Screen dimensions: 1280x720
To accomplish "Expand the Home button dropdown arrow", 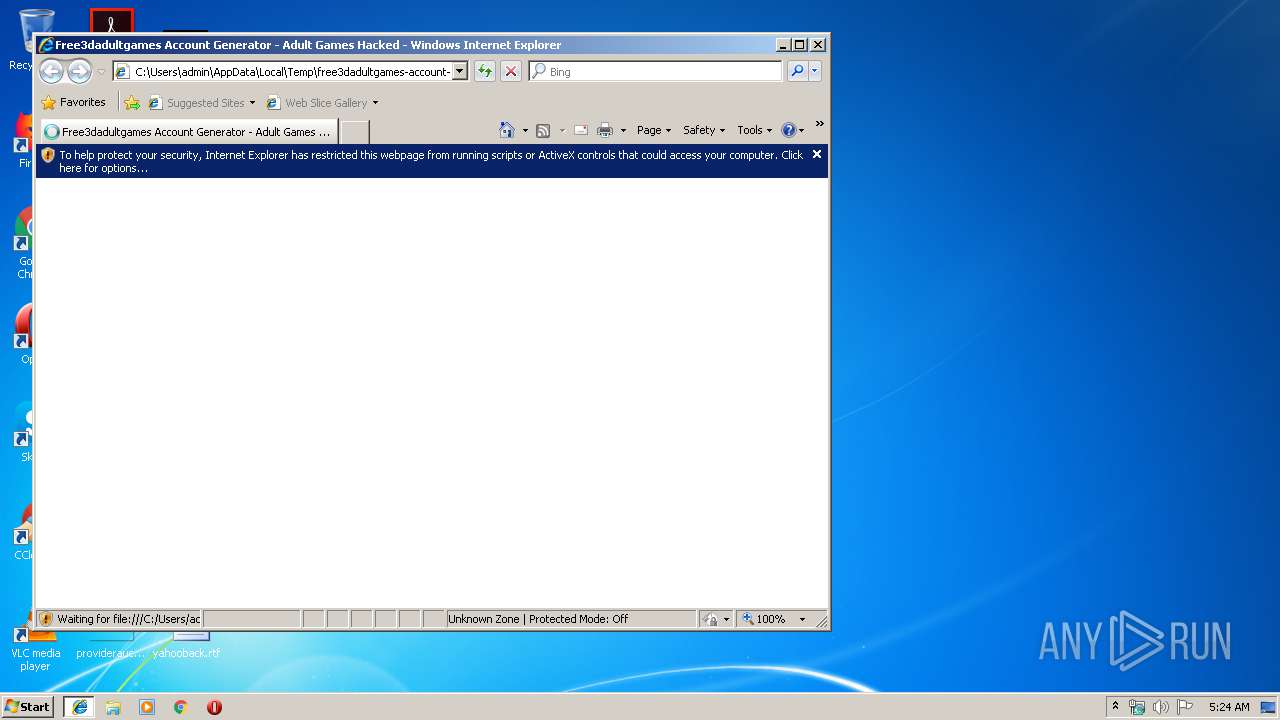I will [x=525, y=130].
